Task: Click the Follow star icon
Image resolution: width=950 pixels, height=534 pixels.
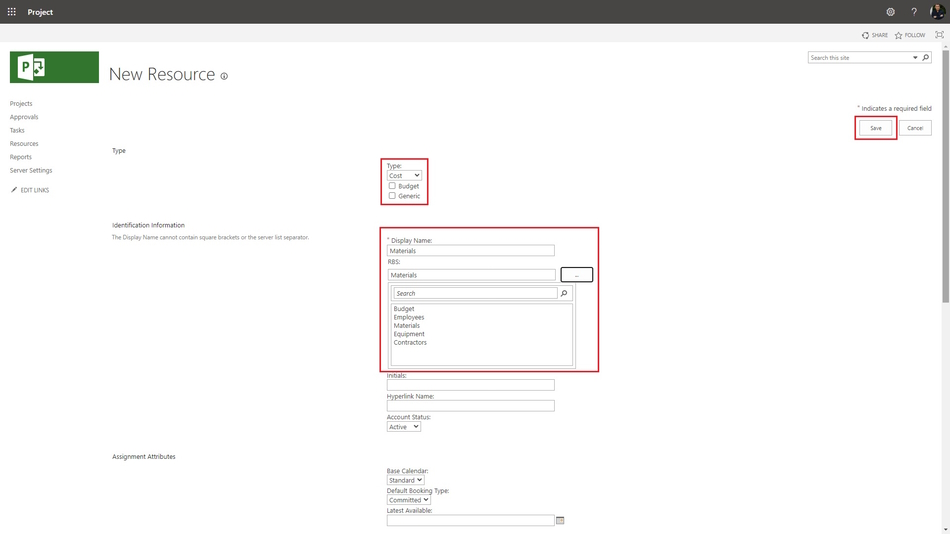Action: point(899,35)
